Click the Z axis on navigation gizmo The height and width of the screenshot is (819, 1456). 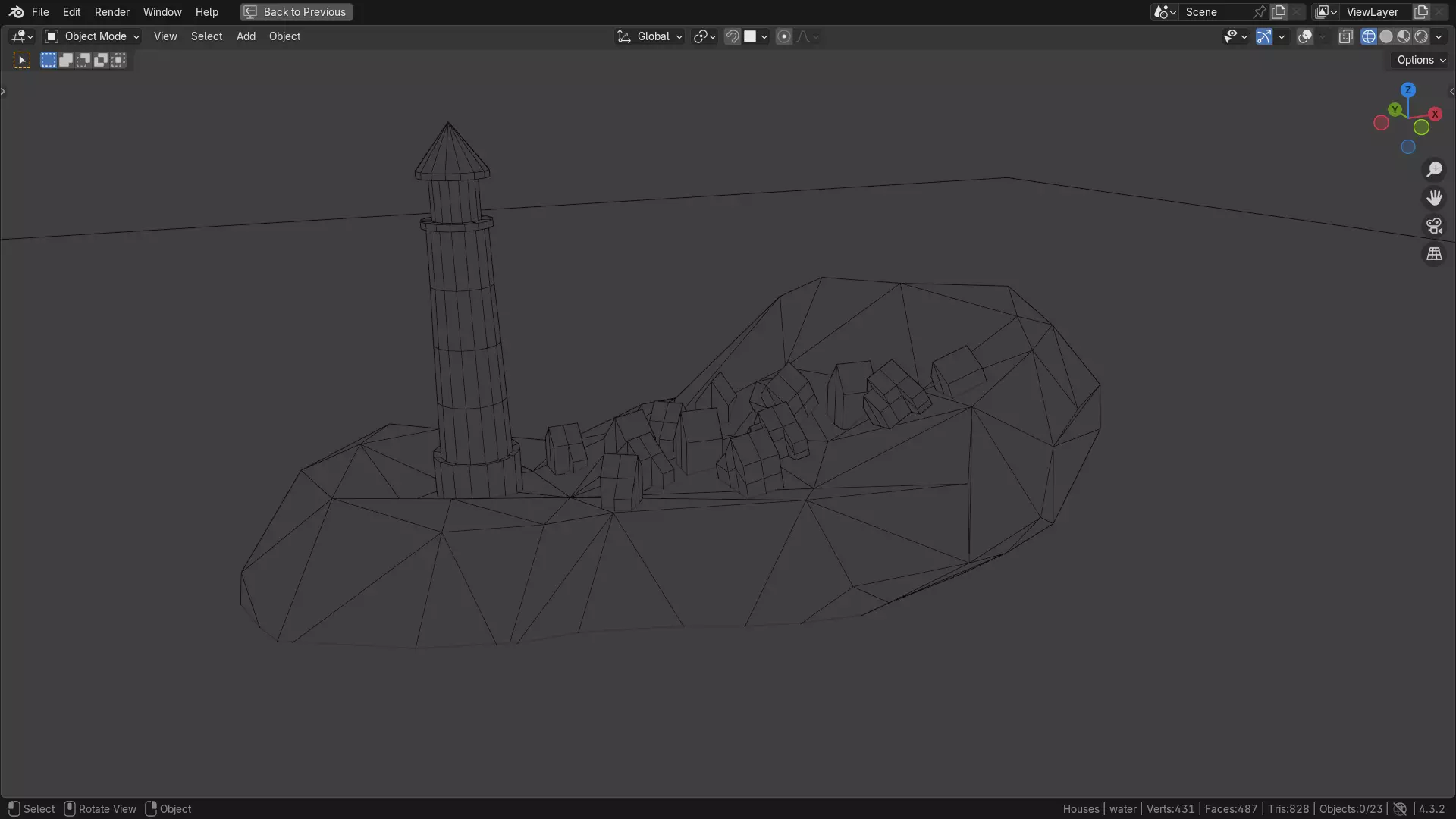1408,89
